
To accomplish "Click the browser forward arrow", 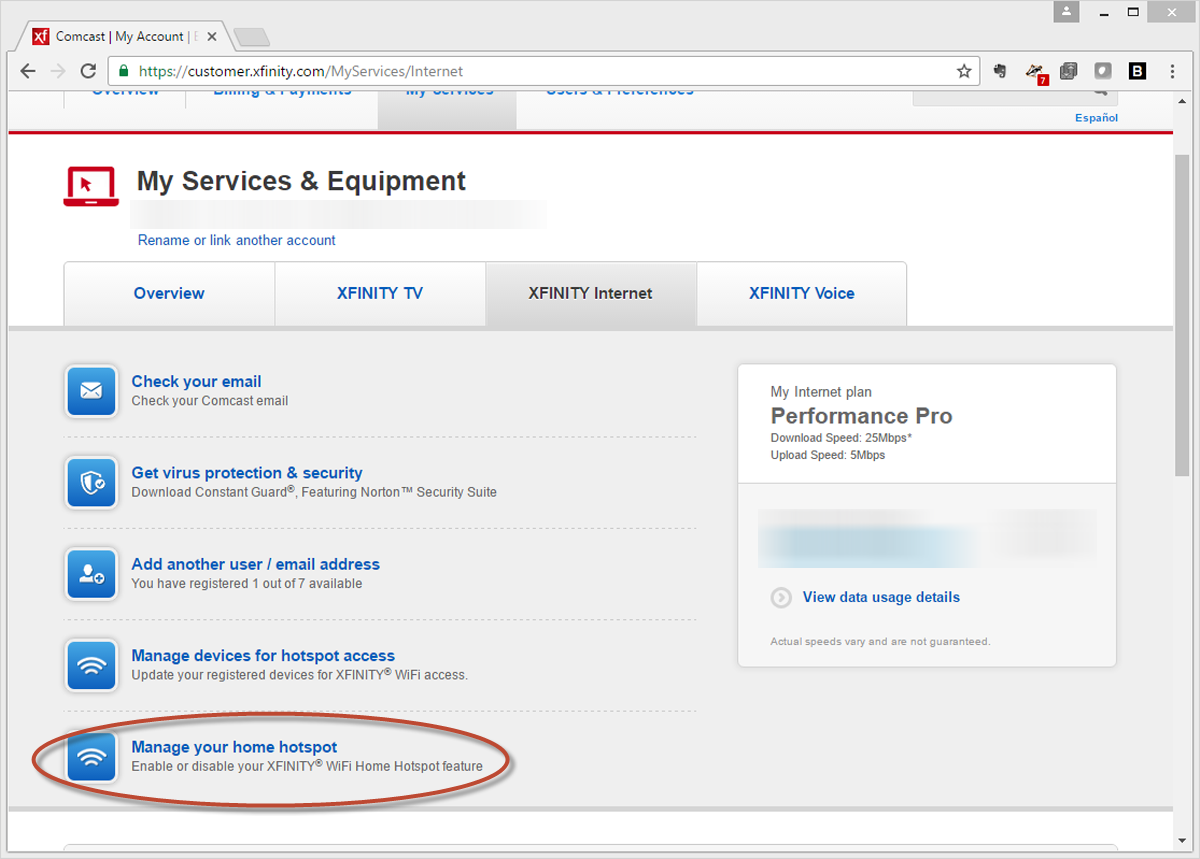I will [58, 71].
